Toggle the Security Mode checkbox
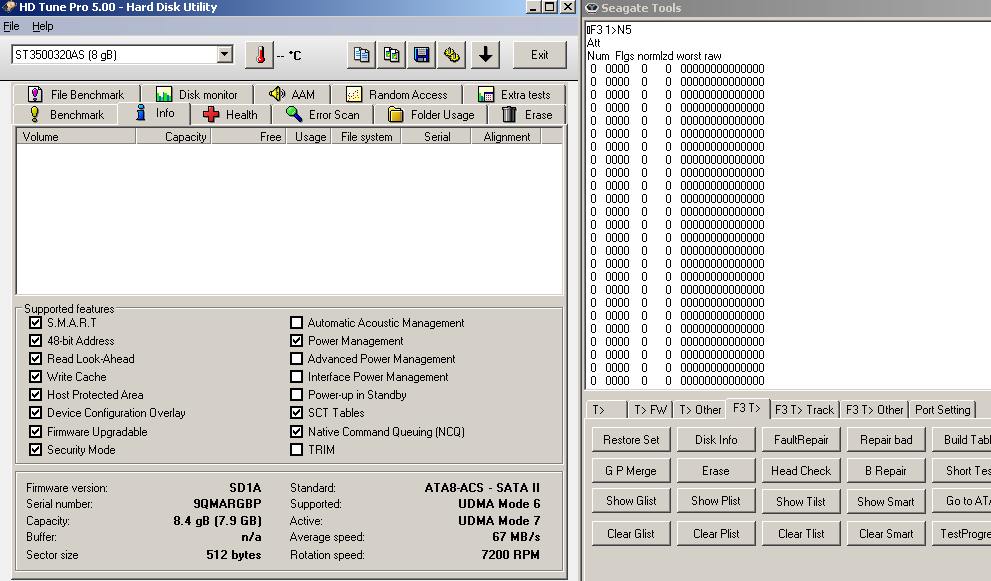Viewport: 991px width, 581px height. point(35,450)
